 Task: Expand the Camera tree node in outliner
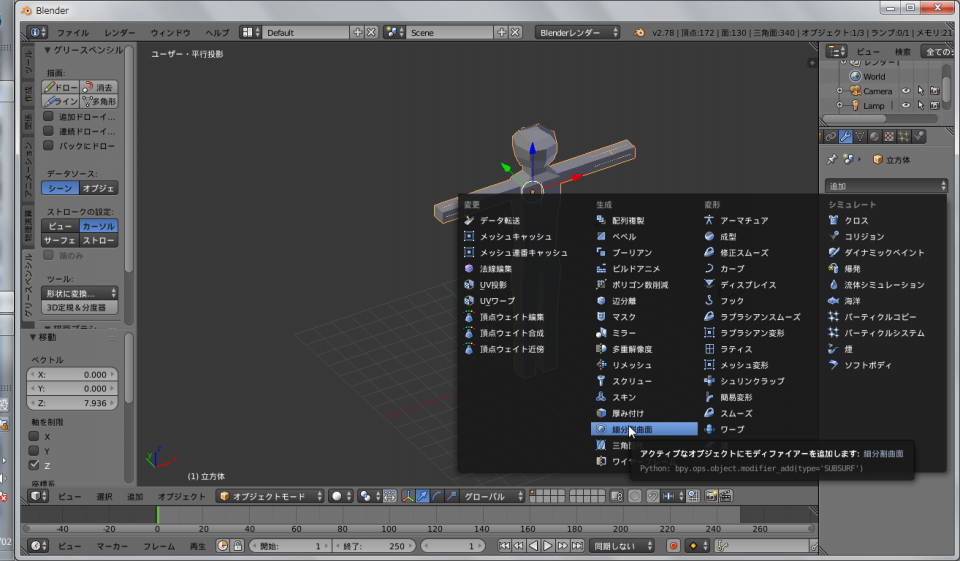click(839, 91)
